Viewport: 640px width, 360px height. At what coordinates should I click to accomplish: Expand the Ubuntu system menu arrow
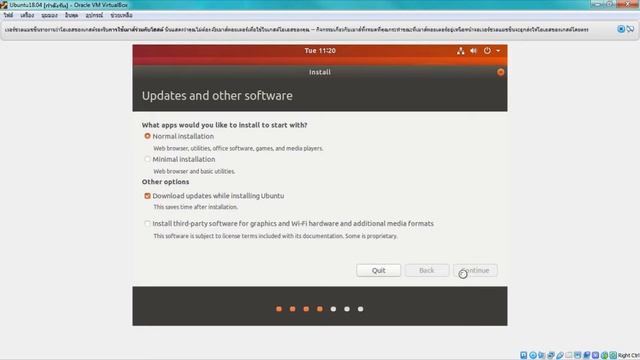pyautogui.click(x=498, y=51)
